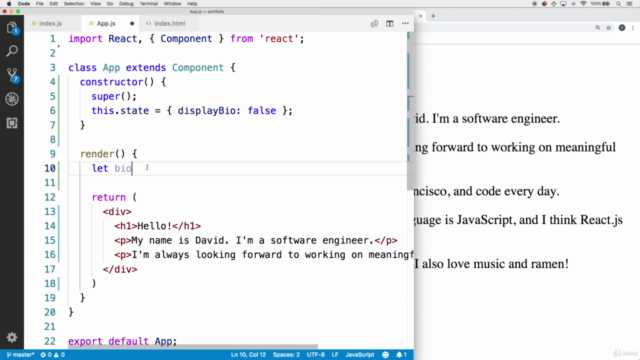Select the JavaScript language mode
The image size is (640, 360).
[360, 355]
